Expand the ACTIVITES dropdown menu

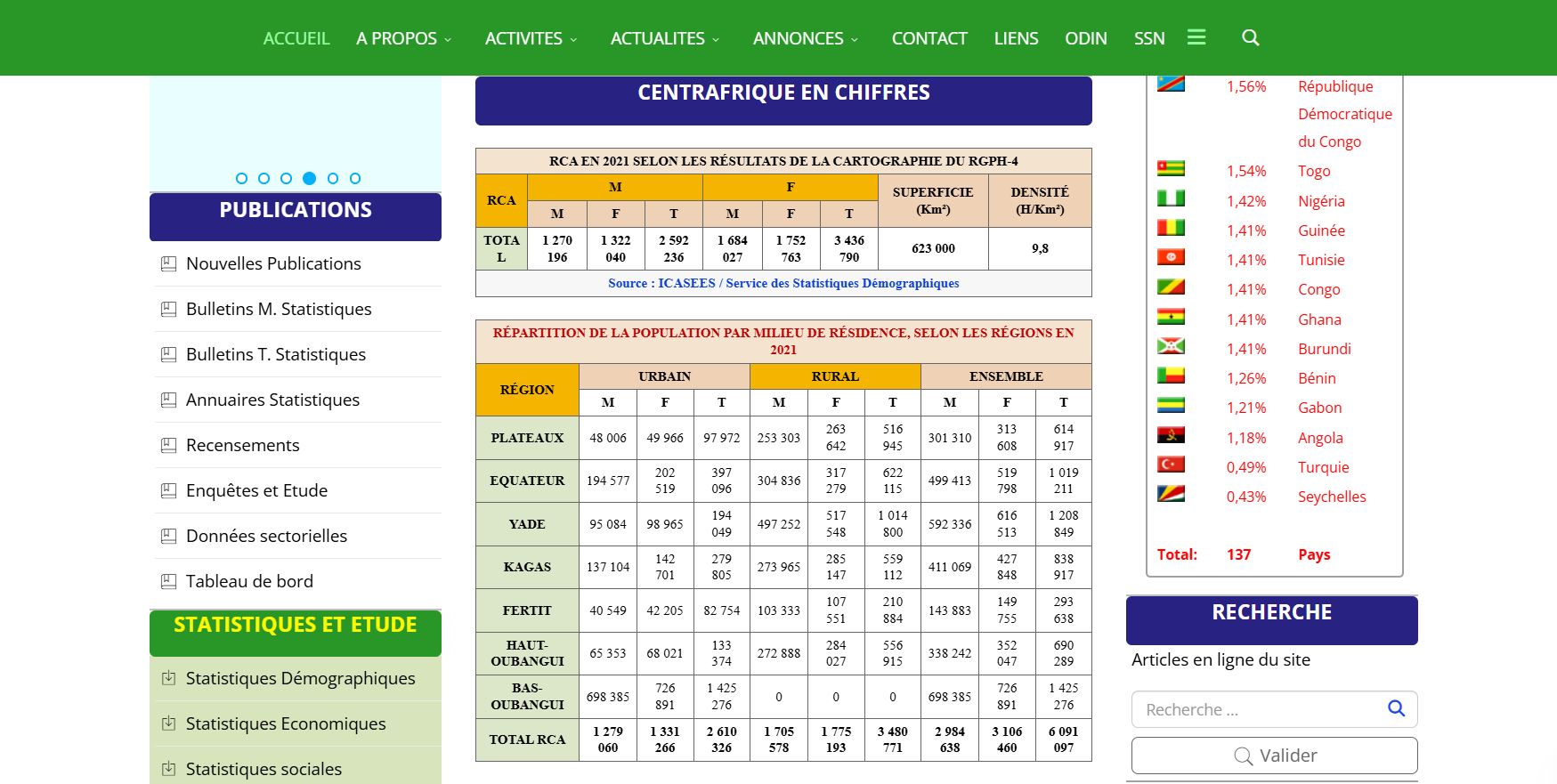click(531, 38)
